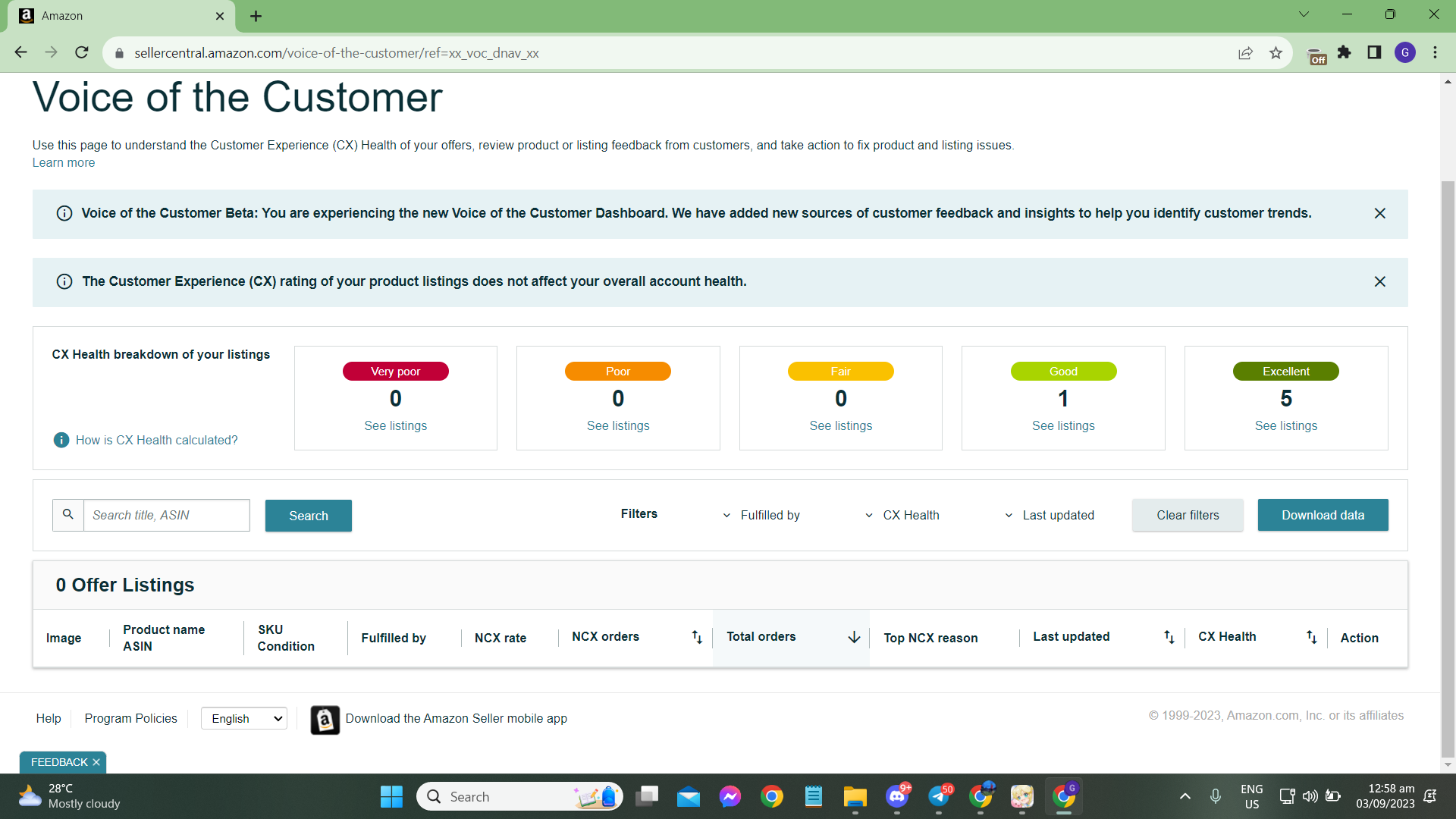Sort table by CX Health column
Image resolution: width=1456 pixels, height=819 pixels.
click(1312, 637)
